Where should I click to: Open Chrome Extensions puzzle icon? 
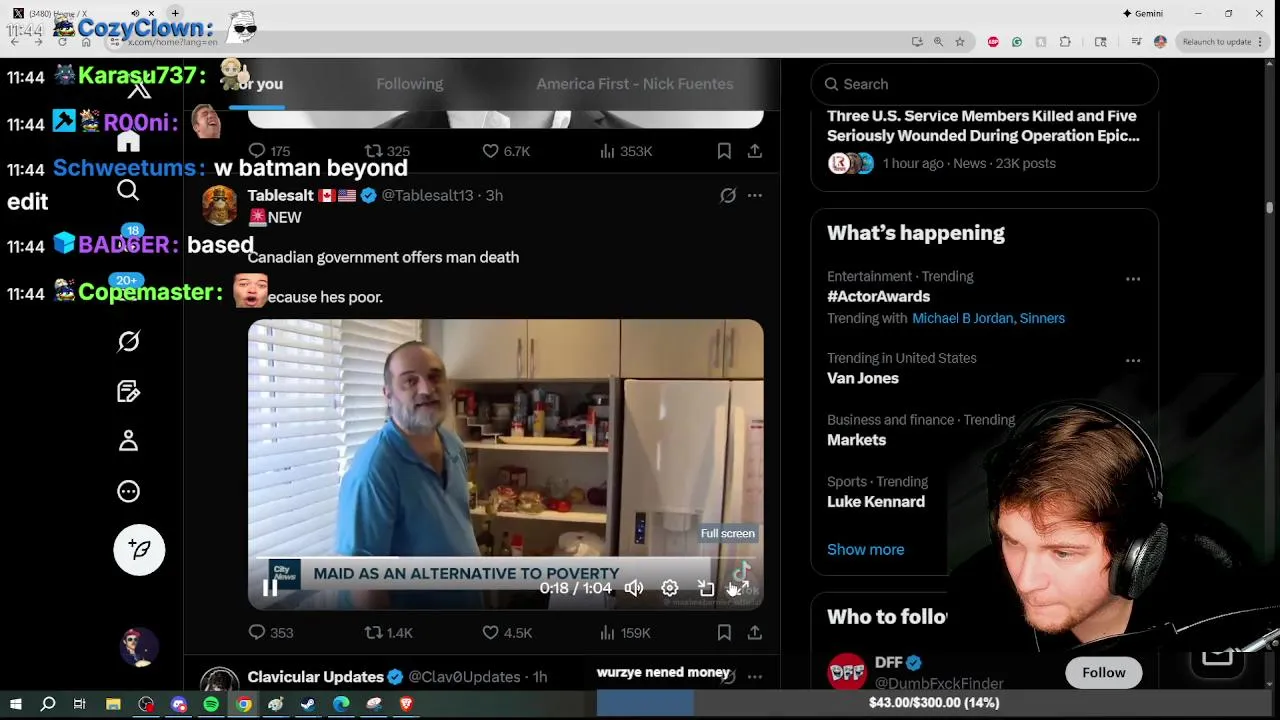click(1065, 41)
